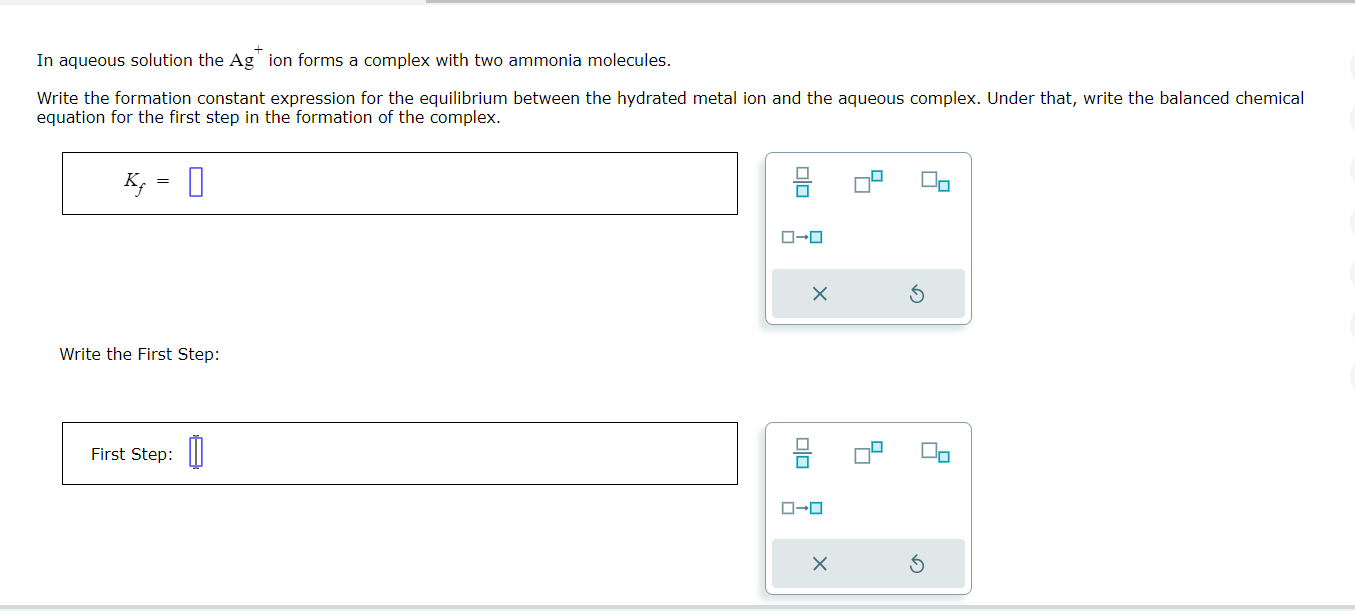The width and height of the screenshot is (1355, 611).
Task: Click the blue answer field beside Kf equals sign
Action: pyautogui.click(x=195, y=182)
